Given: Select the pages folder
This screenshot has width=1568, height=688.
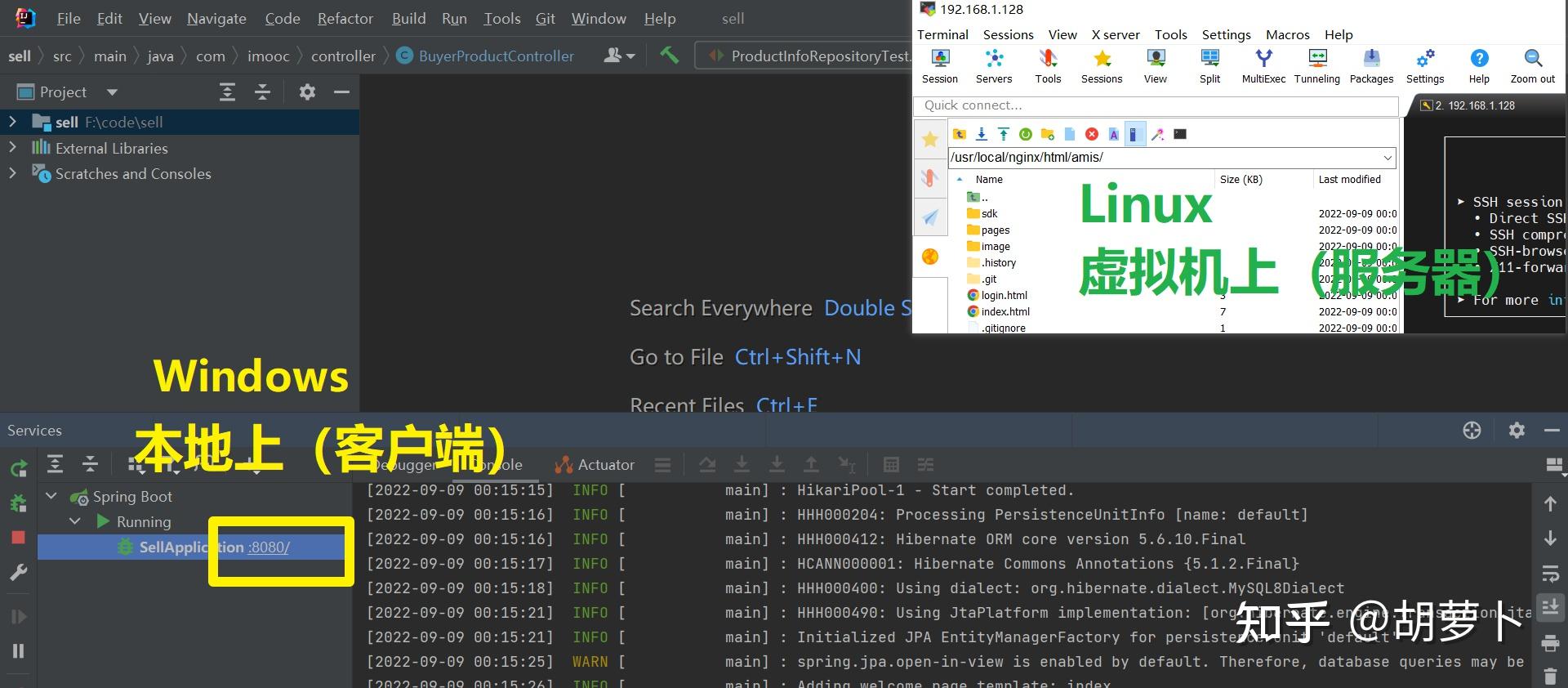Looking at the screenshot, I should [988, 230].
